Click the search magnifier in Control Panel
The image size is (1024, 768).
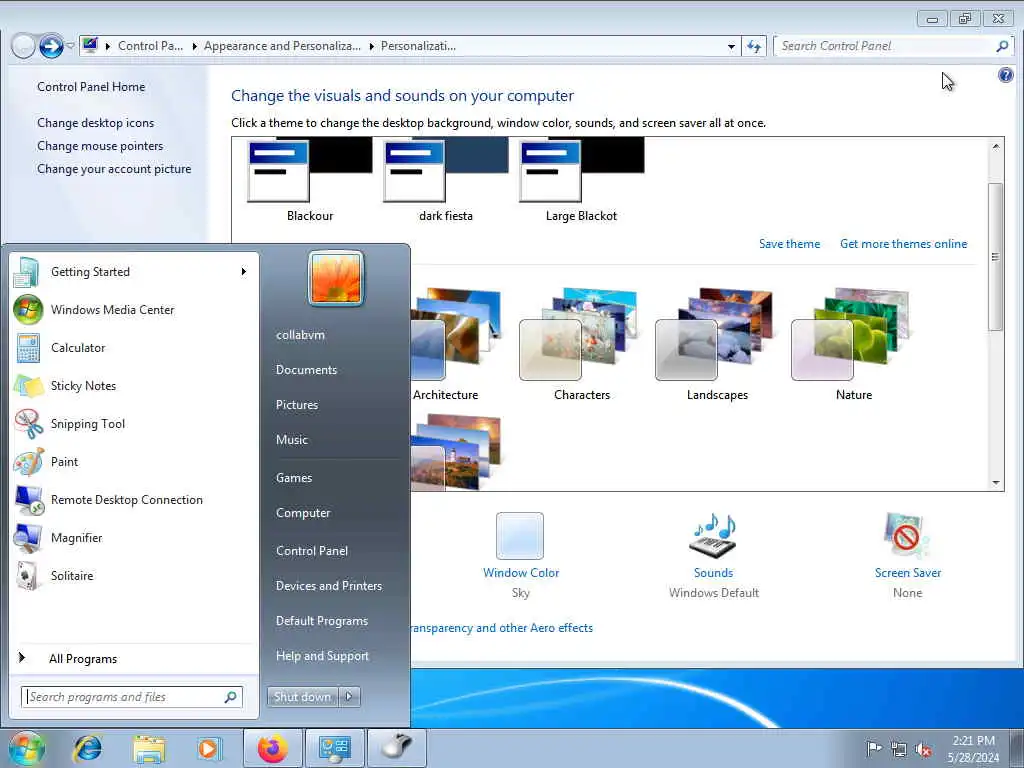1002,46
